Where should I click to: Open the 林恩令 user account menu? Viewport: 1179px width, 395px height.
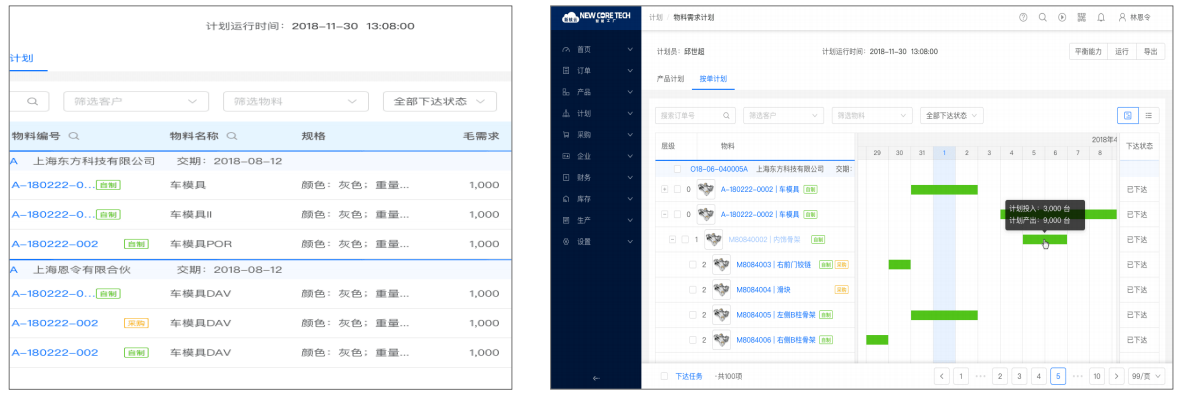tap(1134, 17)
